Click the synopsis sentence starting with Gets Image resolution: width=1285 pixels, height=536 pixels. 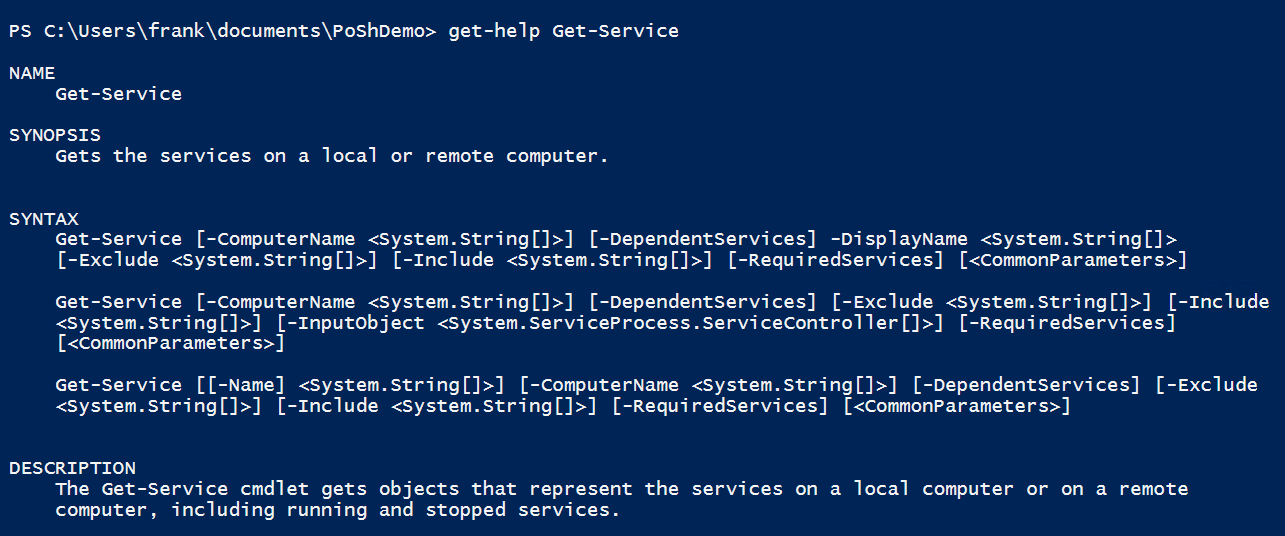coord(331,156)
